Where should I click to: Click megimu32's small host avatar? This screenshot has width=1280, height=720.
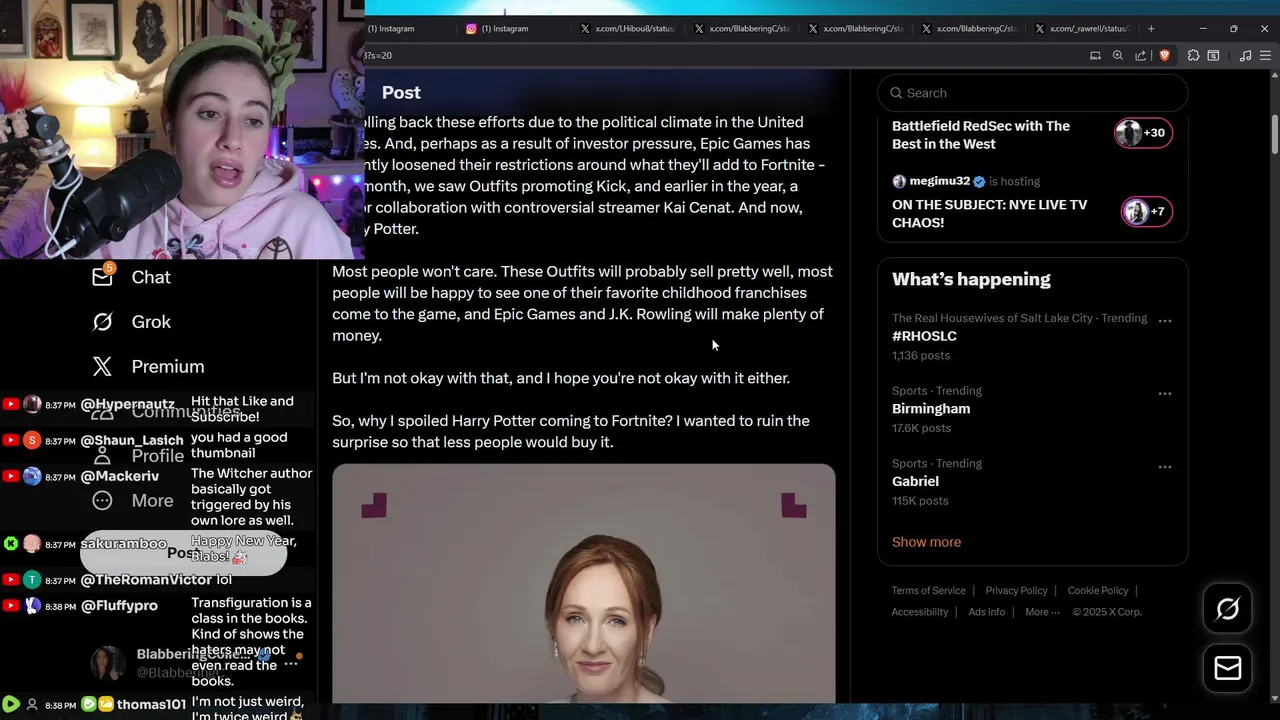(x=899, y=182)
